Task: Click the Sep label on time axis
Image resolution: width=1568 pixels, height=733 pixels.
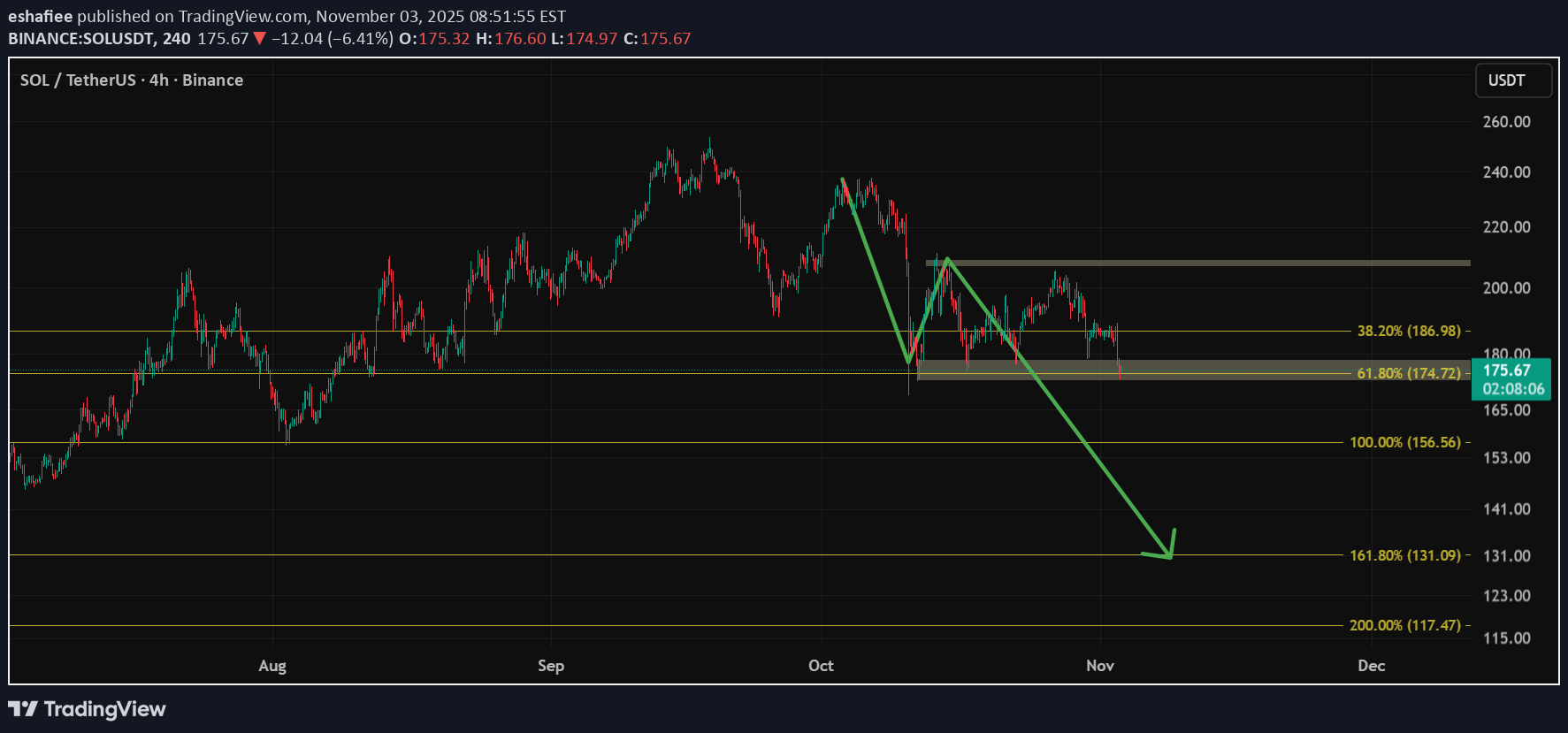Action: tap(550, 666)
